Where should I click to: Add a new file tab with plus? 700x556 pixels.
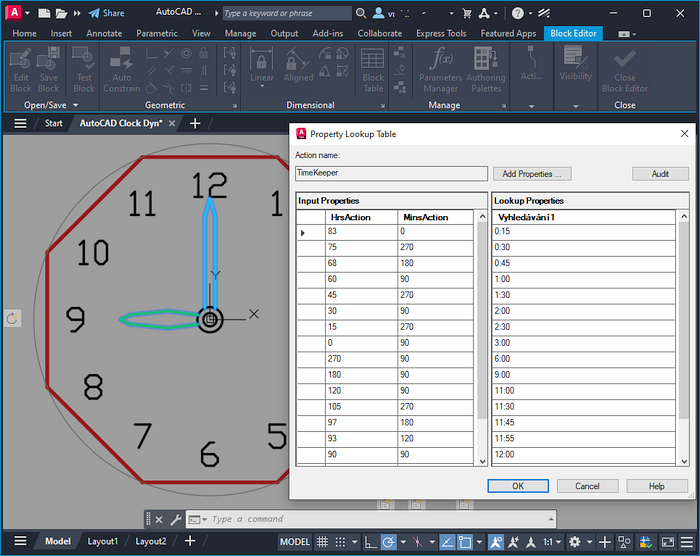pyautogui.click(x=195, y=123)
